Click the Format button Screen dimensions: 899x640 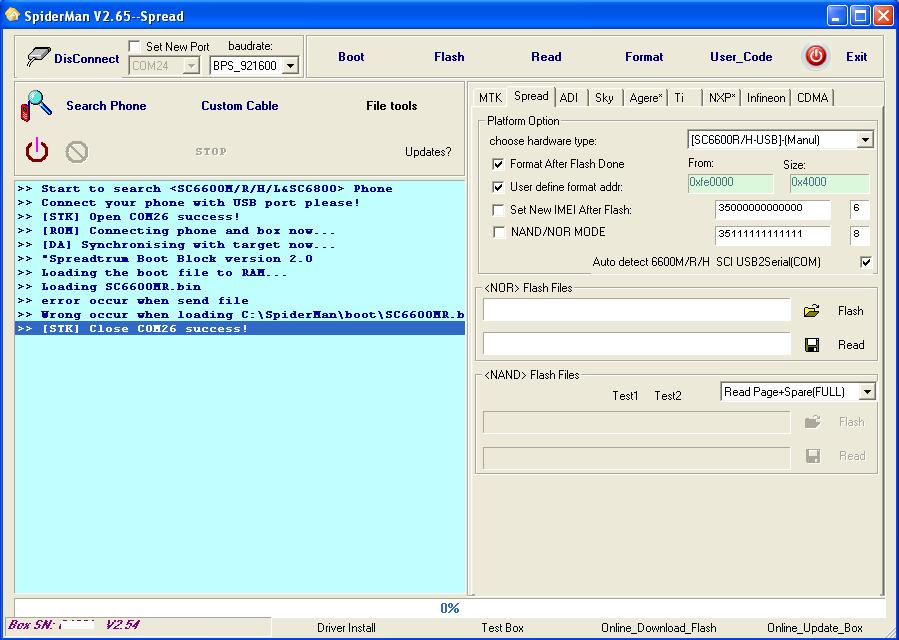click(644, 57)
